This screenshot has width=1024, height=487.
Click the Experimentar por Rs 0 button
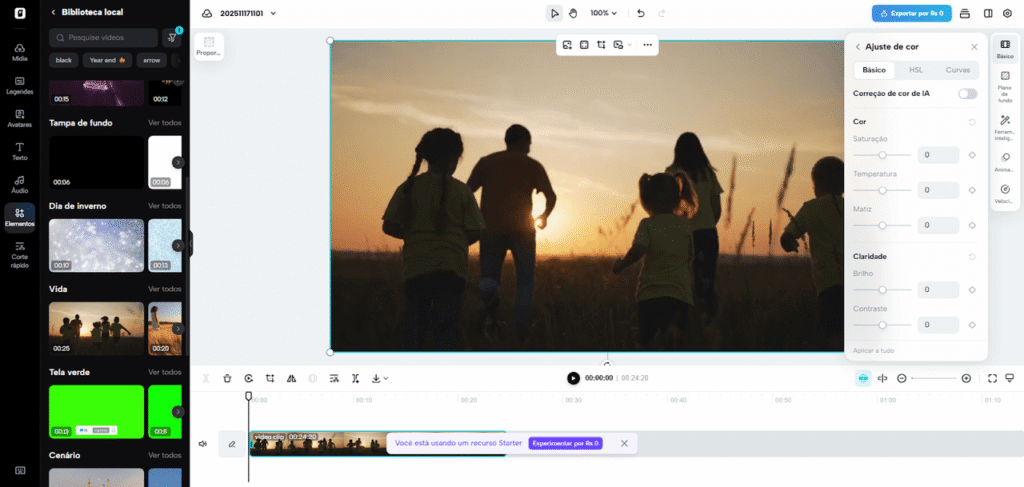click(x=566, y=443)
